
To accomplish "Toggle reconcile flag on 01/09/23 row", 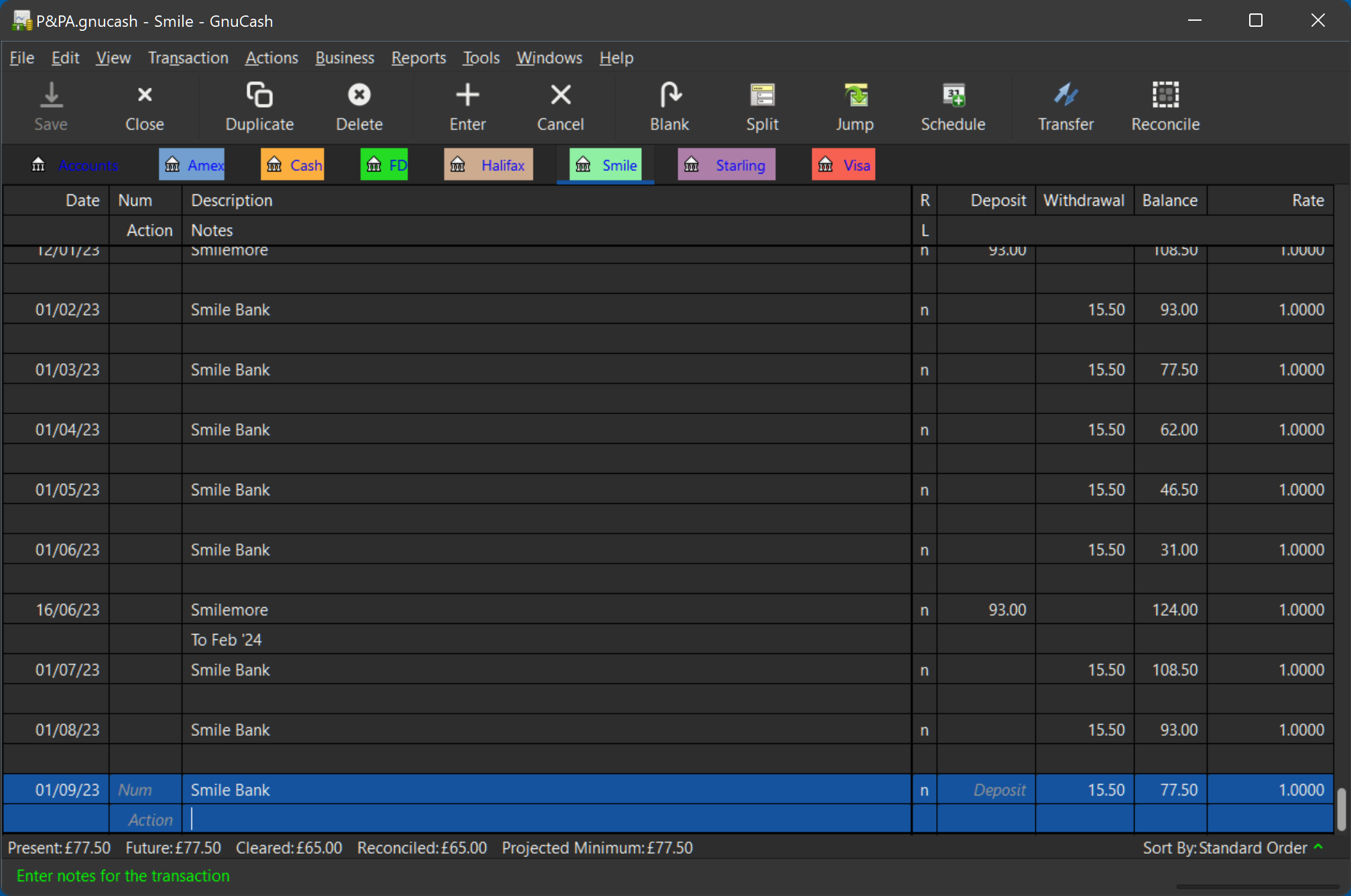I will (x=924, y=790).
